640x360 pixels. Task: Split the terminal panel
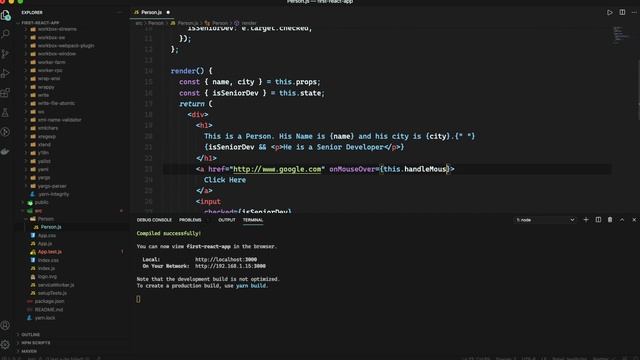tap(598, 220)
